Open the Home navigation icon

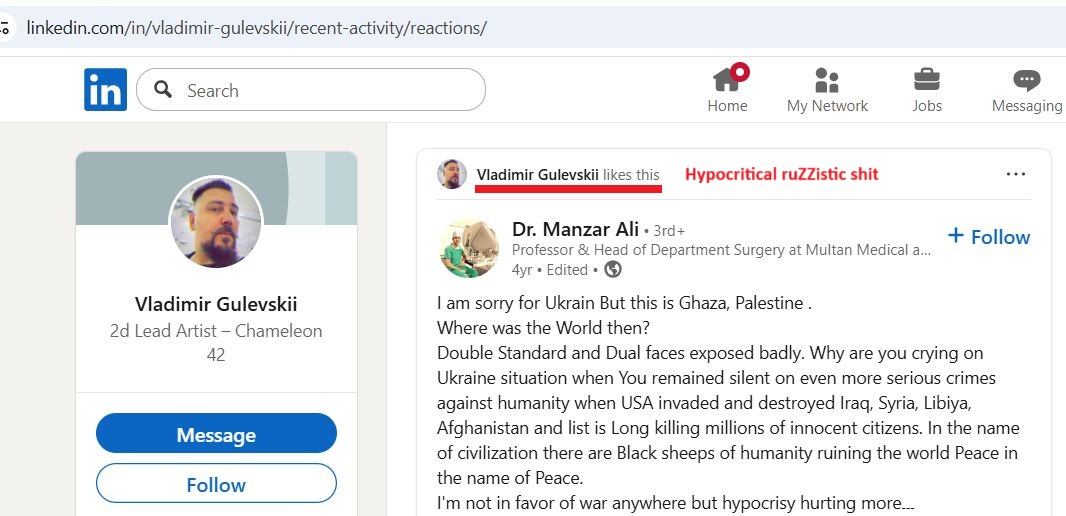point(727,81)
